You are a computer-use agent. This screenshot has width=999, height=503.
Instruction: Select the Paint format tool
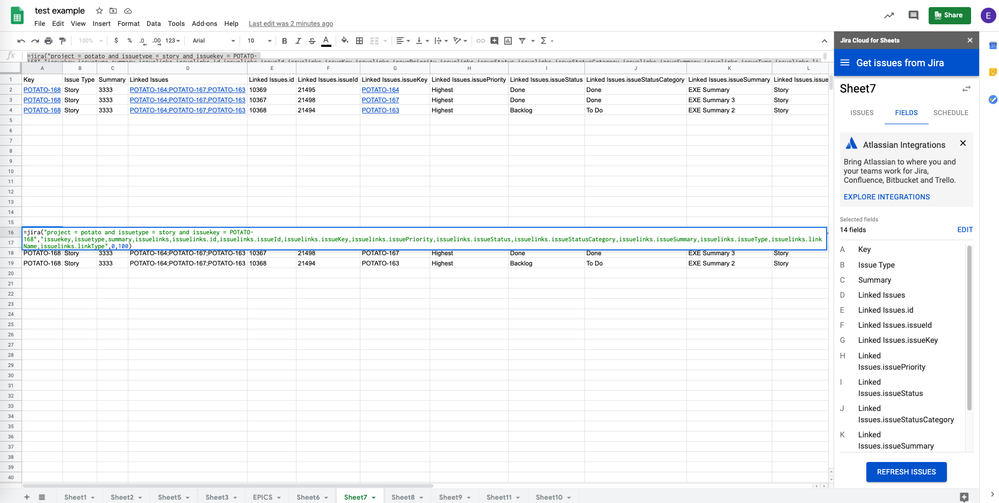click(62, 41)
